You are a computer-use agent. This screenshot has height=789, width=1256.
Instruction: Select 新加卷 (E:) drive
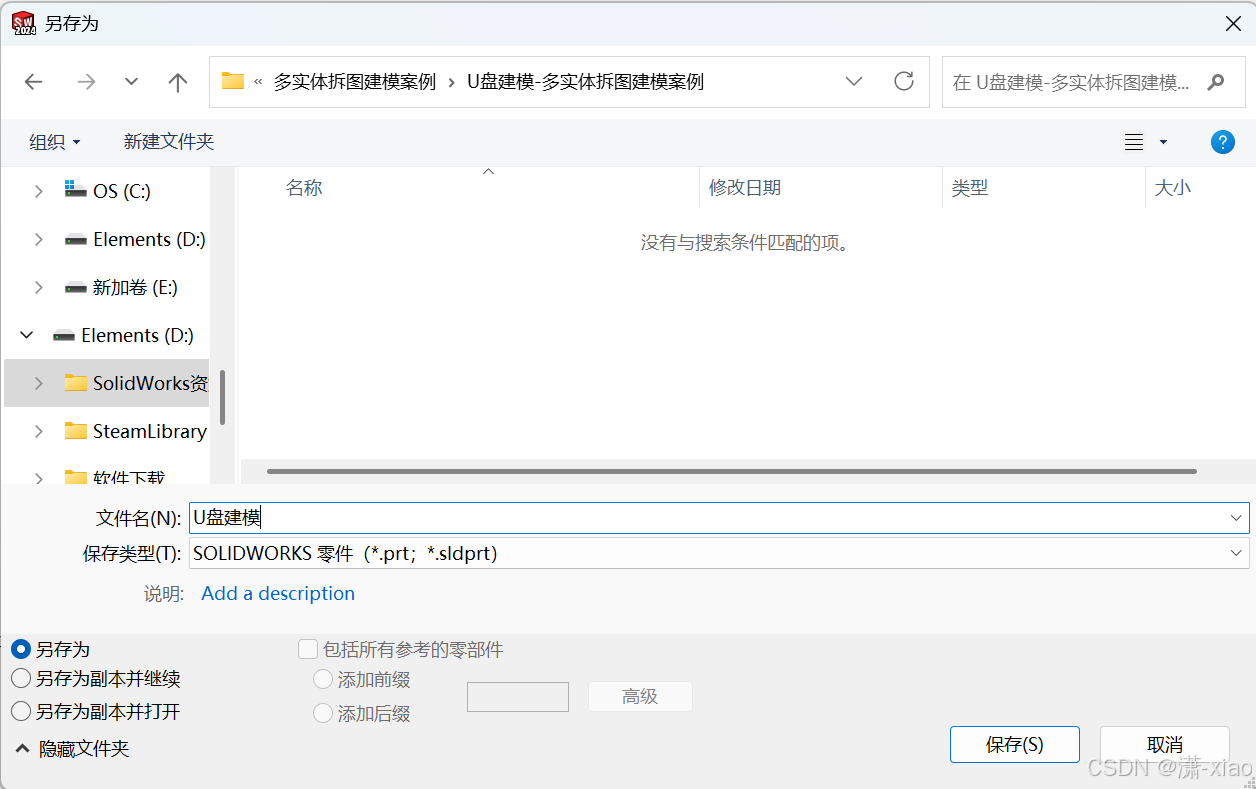click(x=120, y=287)
